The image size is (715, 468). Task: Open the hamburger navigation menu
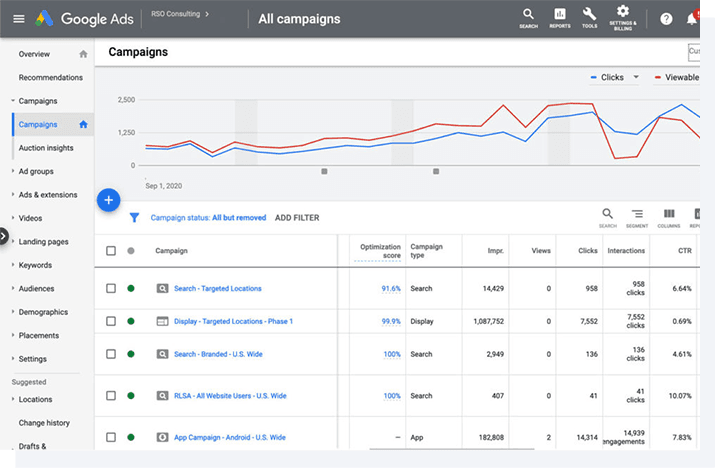[19, 19]
